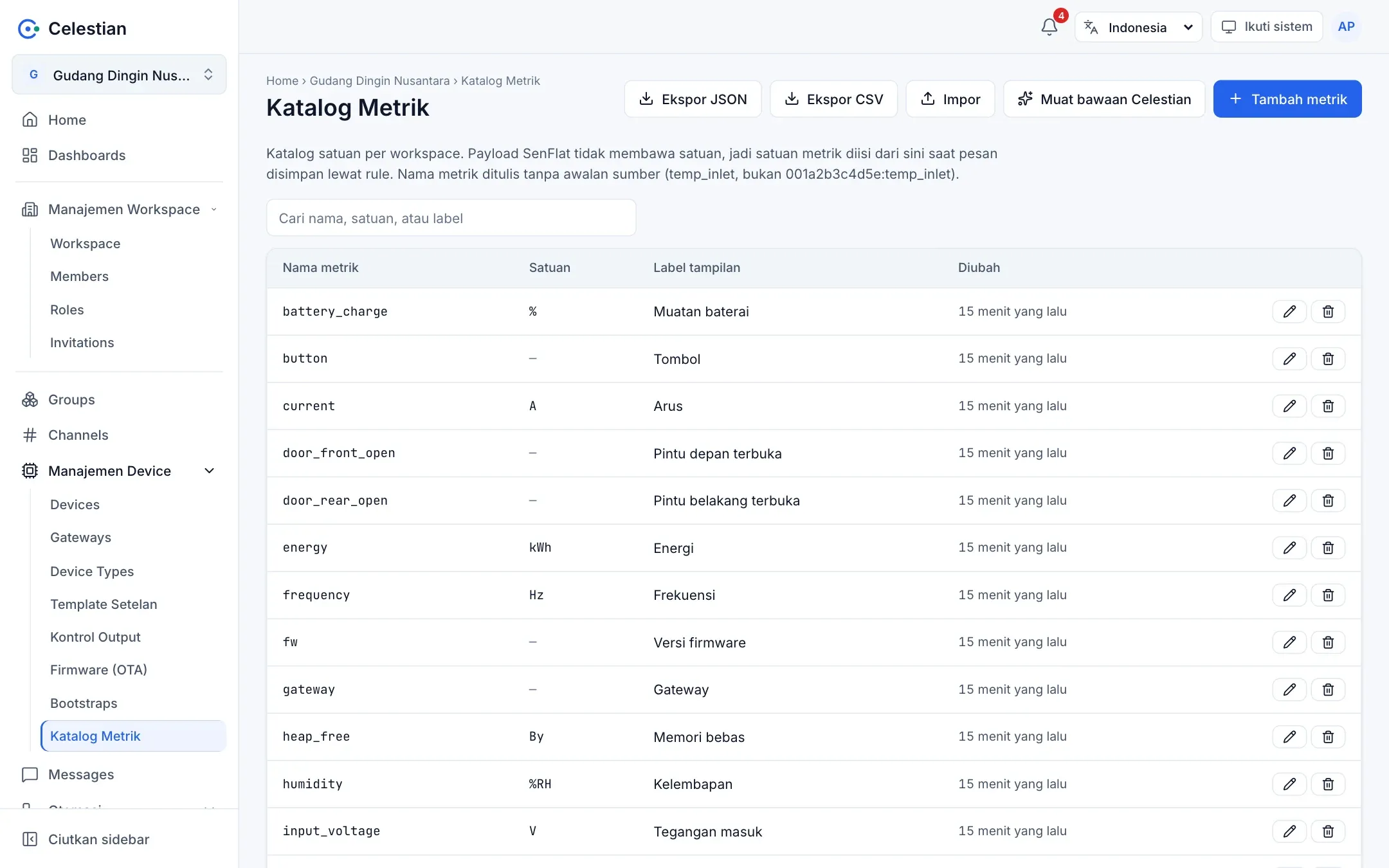Open the Indonesia language dropdown
The image size is (1389, 868).
(1138, 27)
